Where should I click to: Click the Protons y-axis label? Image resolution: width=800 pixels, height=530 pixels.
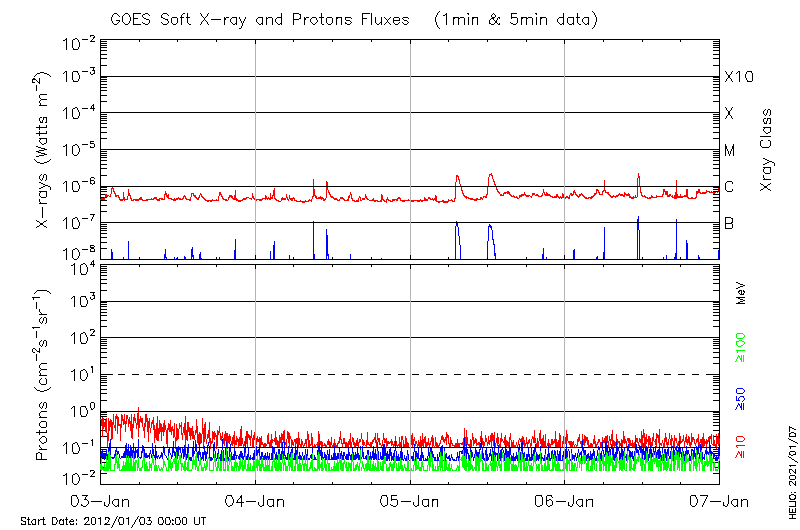coord(43,372)
